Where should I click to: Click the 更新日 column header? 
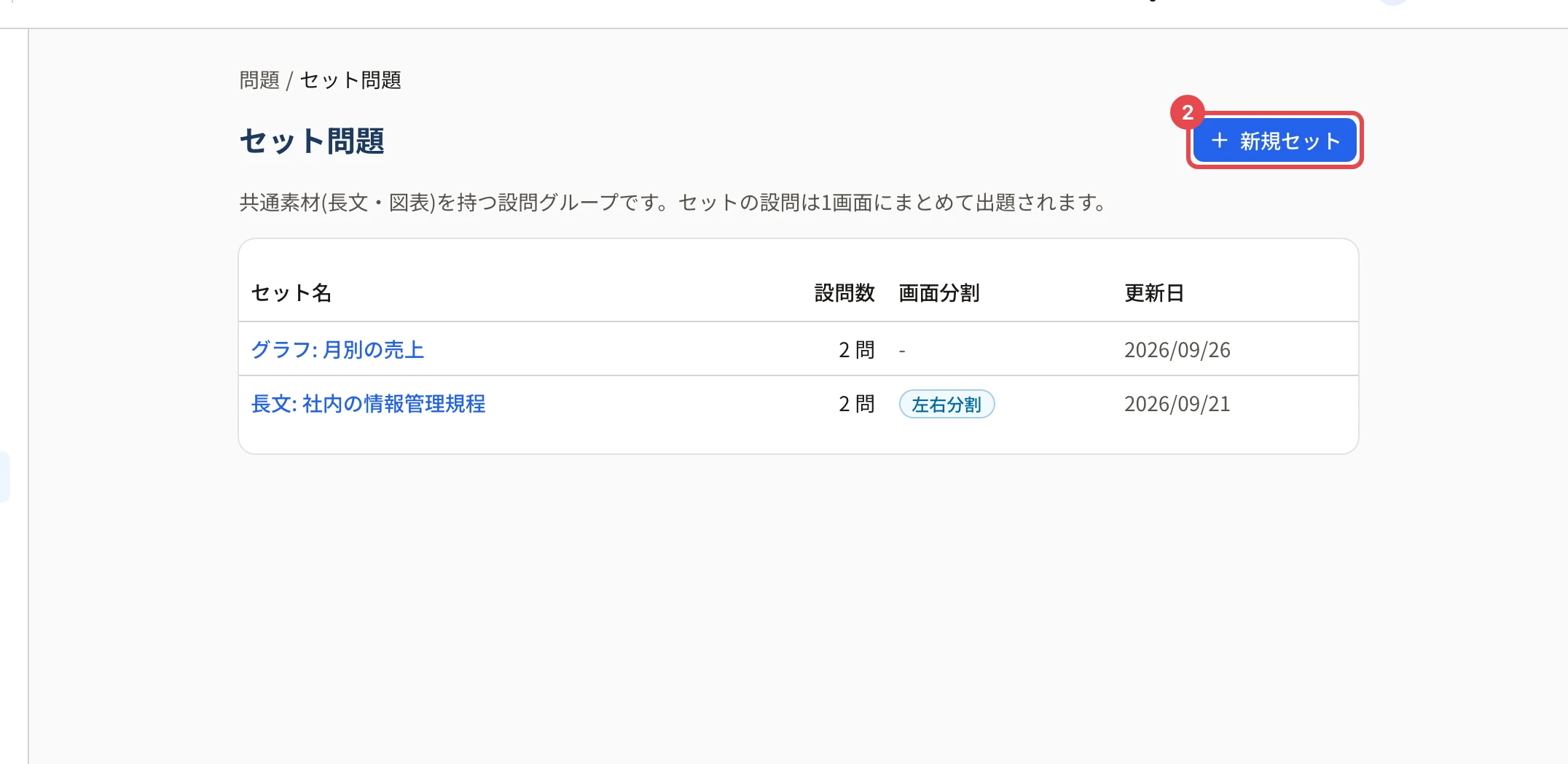(1154, 293)
